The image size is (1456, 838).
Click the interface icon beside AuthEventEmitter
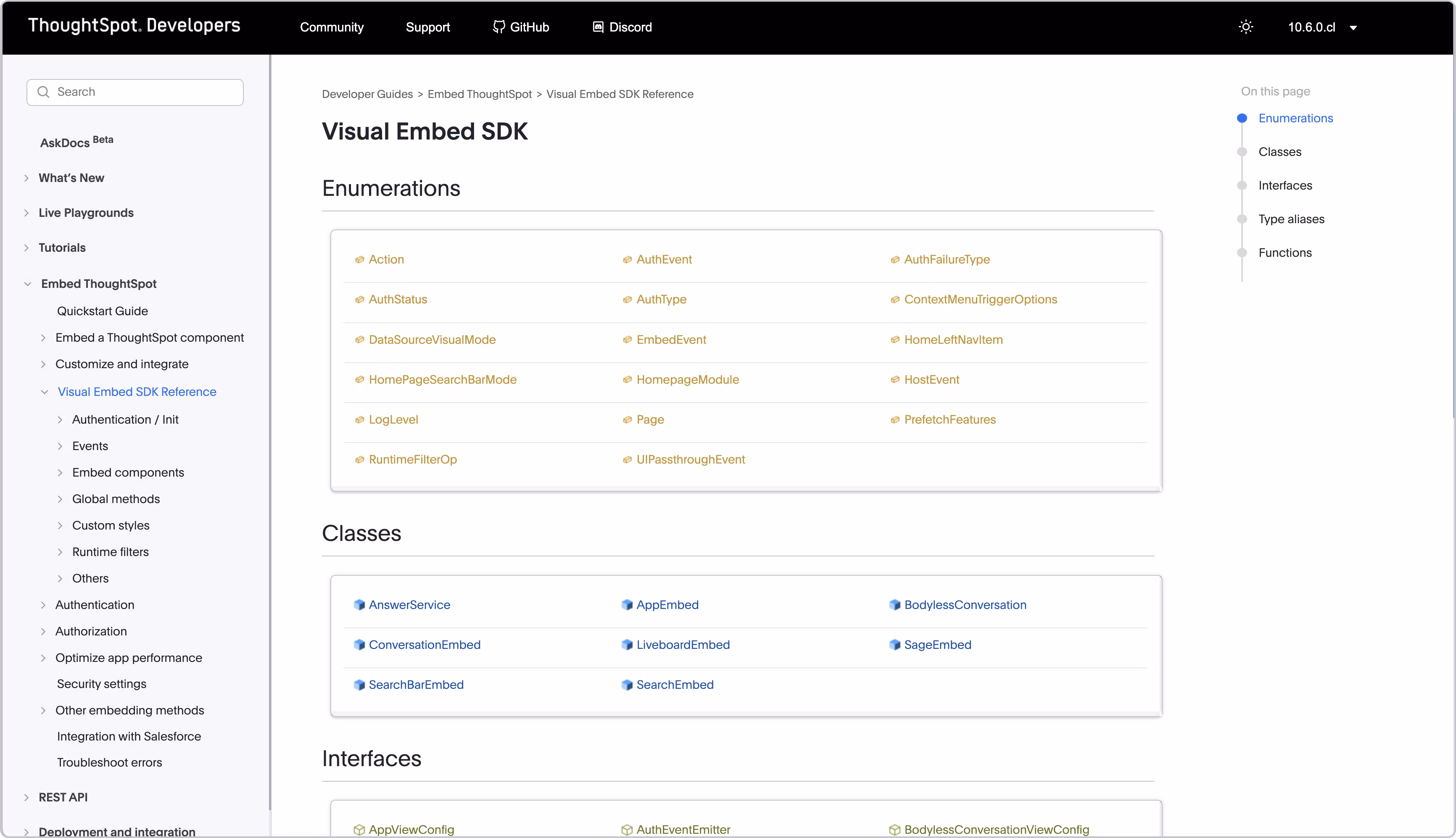[627, 829]
